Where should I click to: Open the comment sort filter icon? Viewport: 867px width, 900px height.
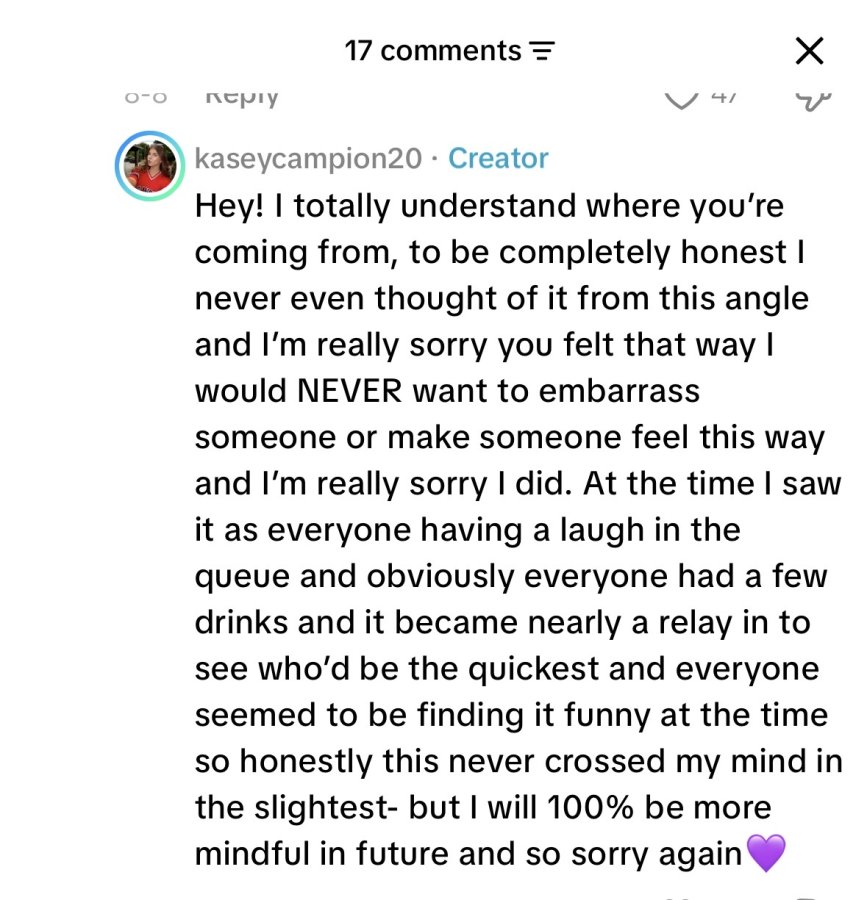click(x=541, y=52)
